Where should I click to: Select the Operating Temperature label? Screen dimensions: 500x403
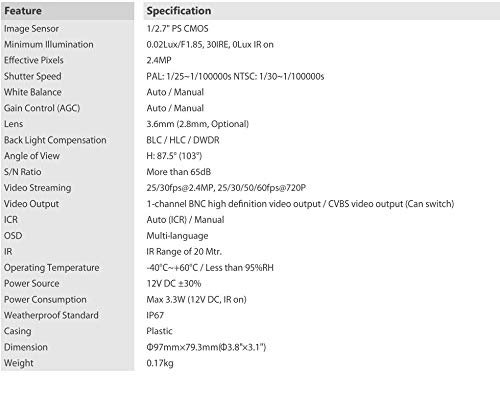[52, 268]
